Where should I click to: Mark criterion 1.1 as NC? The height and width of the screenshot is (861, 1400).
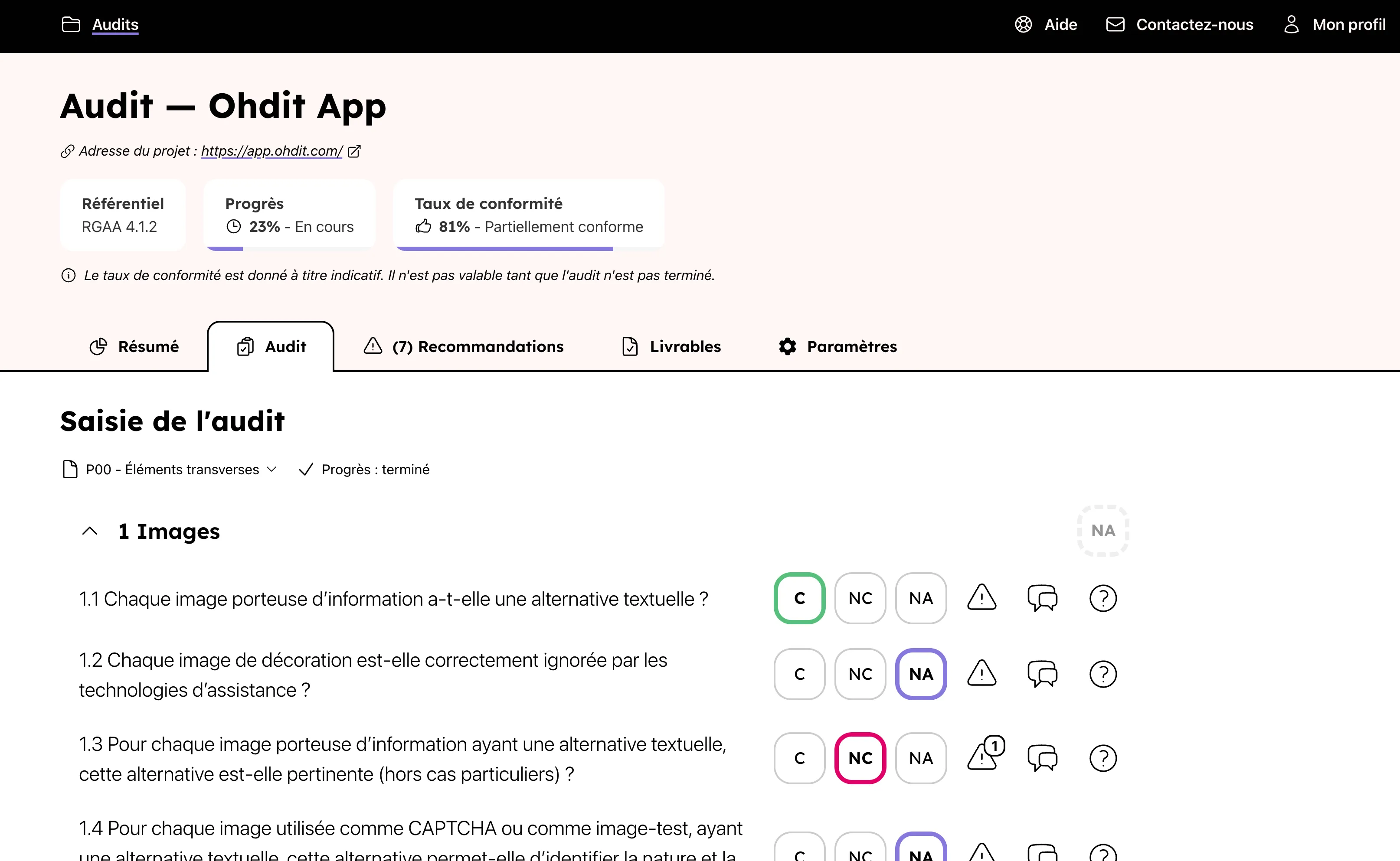860,598
